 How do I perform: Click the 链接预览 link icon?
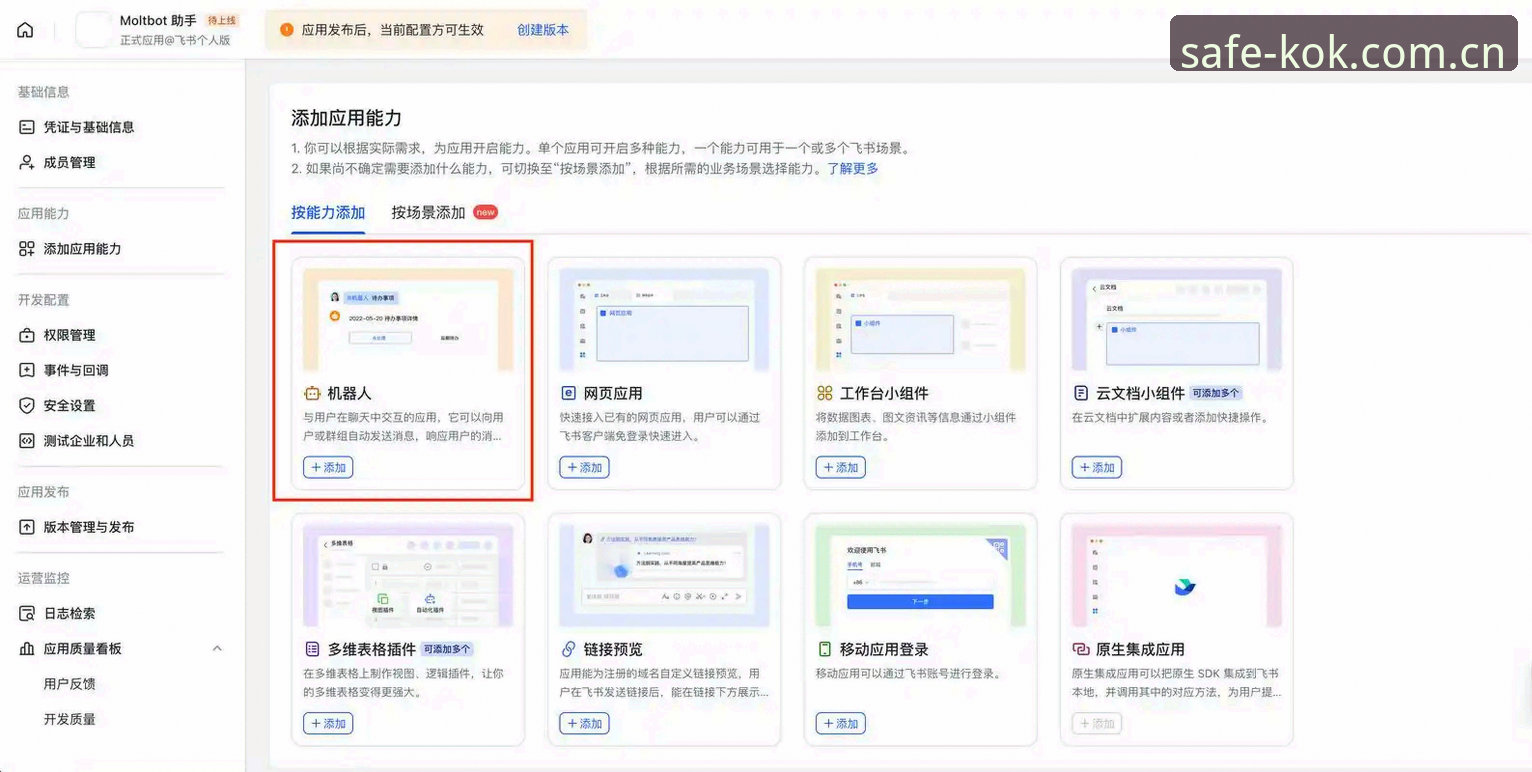568,649
